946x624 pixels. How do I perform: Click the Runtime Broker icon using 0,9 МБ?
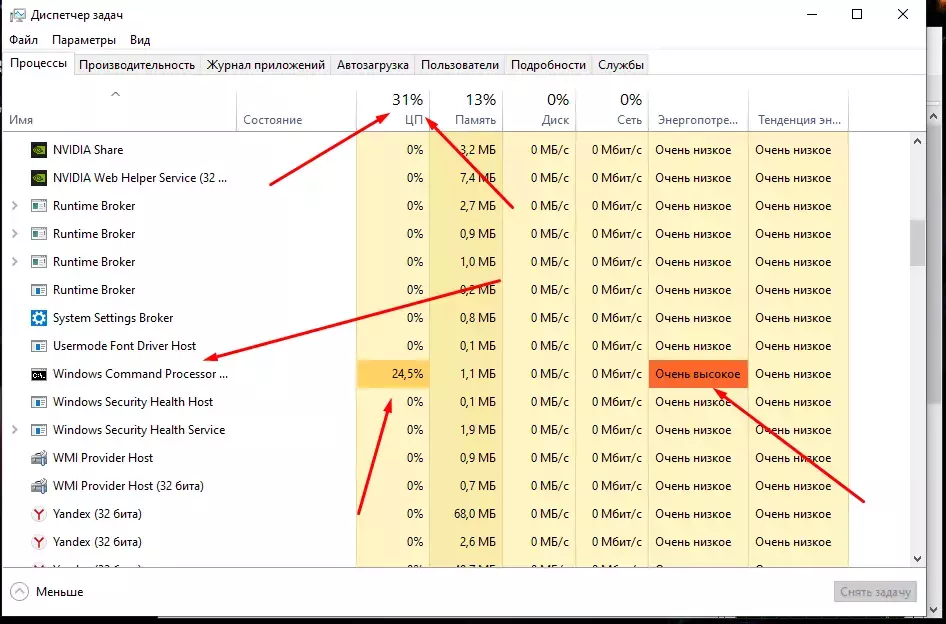point(39,234)
